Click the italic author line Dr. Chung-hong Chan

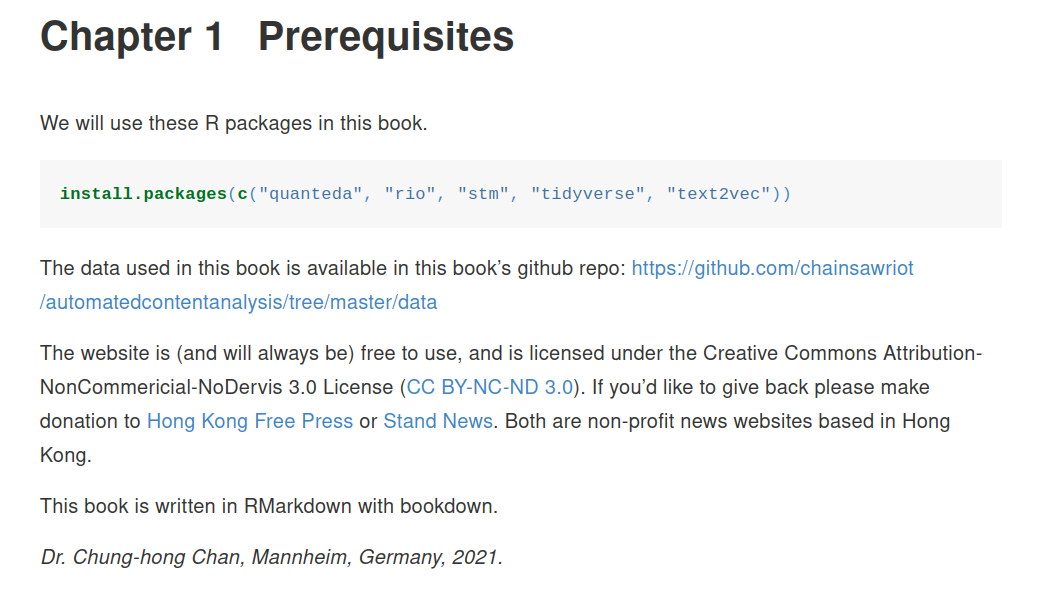point(271,557)
